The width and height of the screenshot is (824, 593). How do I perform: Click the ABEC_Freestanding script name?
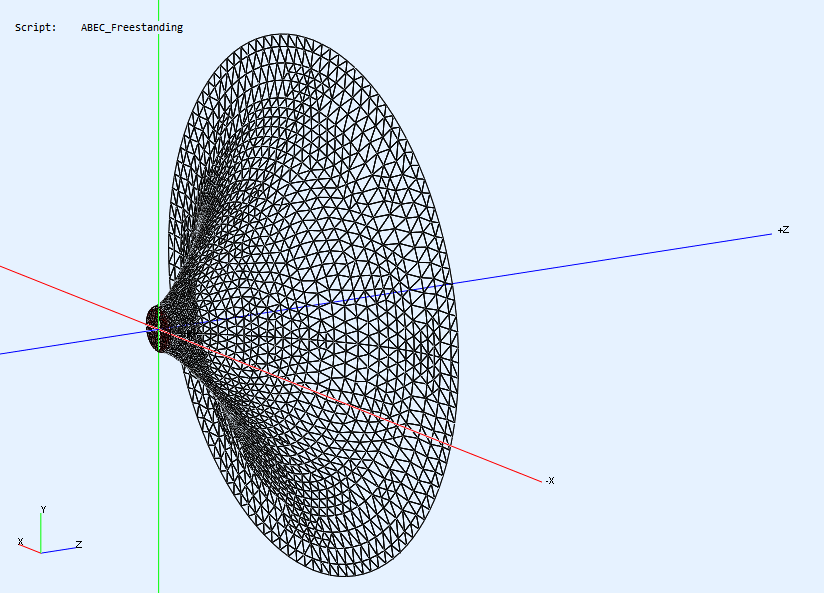[132, 27]
